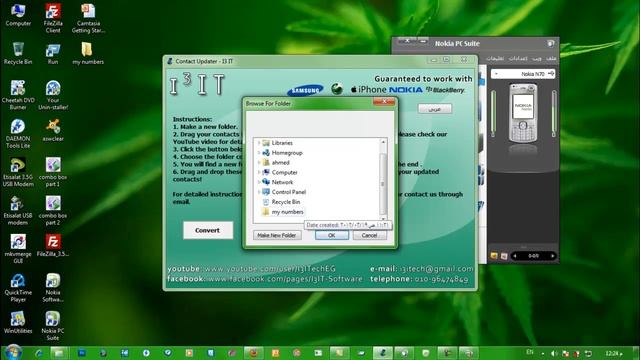The image size is (640, 360).
Task: Open the Nokia PC Suite desktop icon
Action: pyautogui.click(x=53, y=326)
